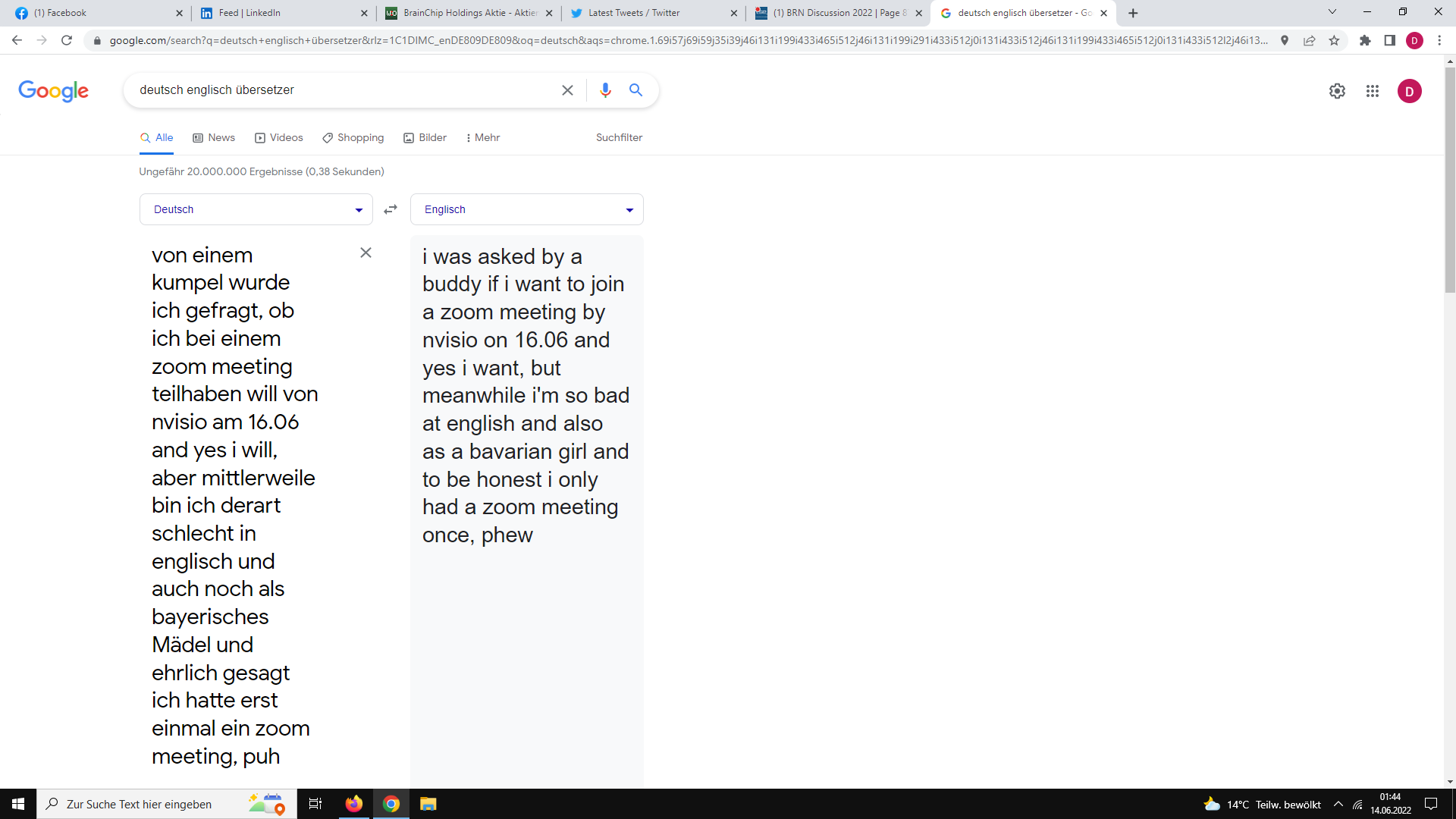Open the Google account avatar D on the page
1456x819 pixels.
[x=1410, y=91]
